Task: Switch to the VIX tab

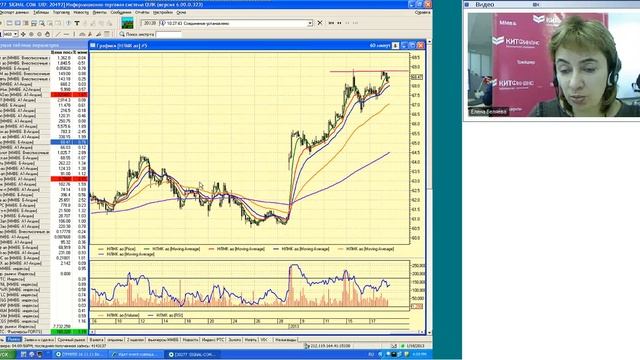Action: (264, 340)
